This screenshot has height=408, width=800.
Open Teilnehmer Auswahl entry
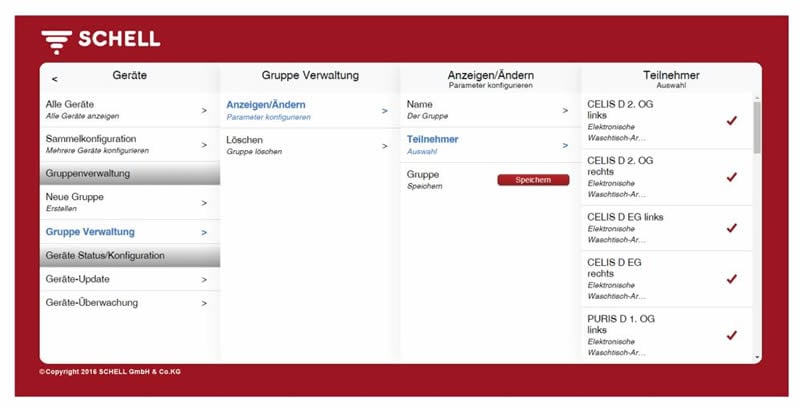coord(490,145)
